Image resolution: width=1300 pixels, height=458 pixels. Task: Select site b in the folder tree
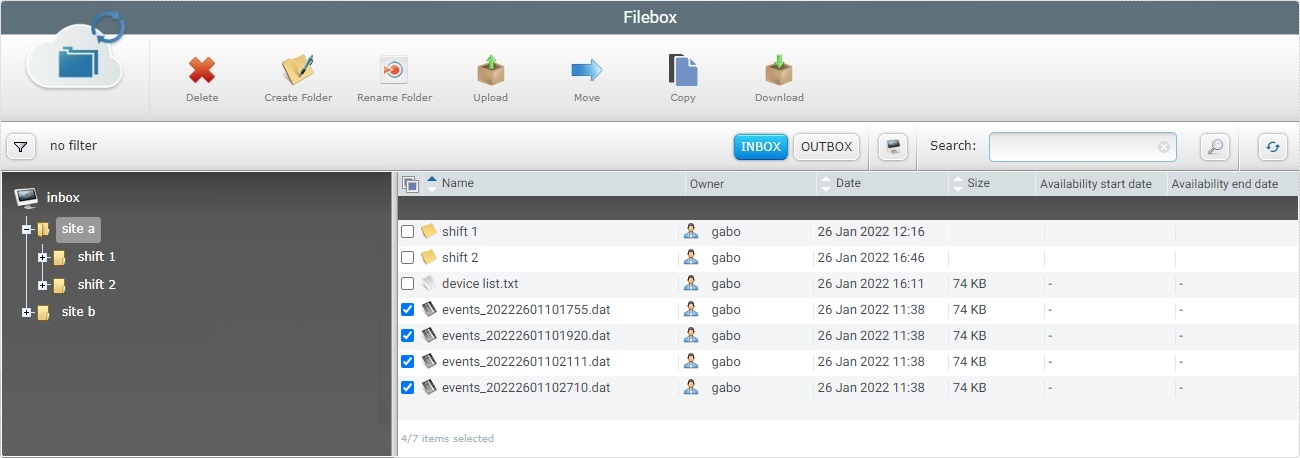pos(79,312)
